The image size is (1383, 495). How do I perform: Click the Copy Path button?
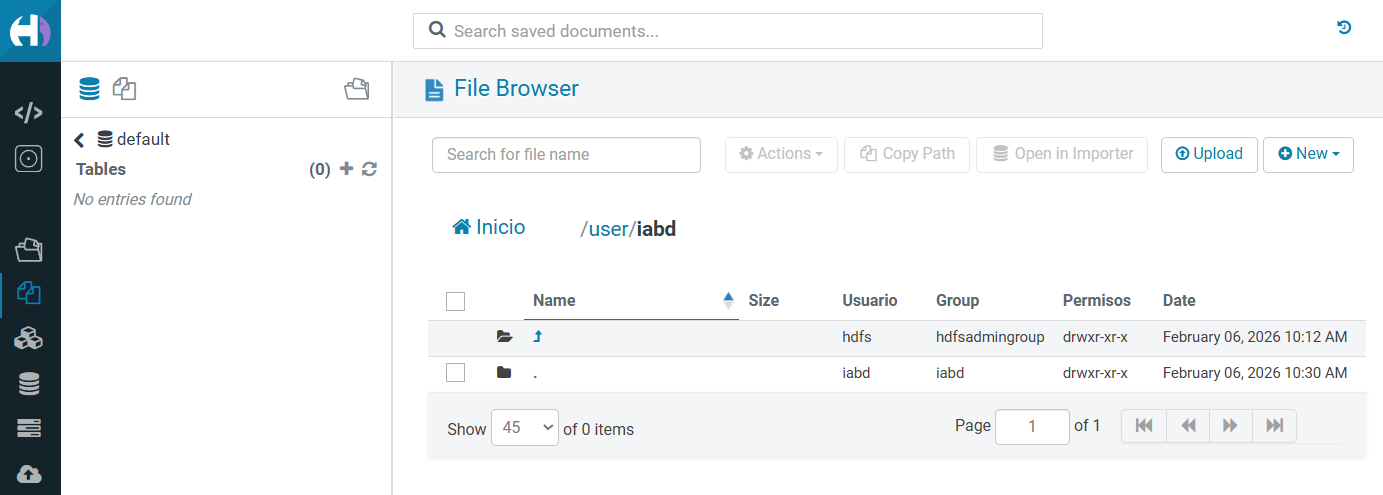pyautogui.click(x=907, y=154)
